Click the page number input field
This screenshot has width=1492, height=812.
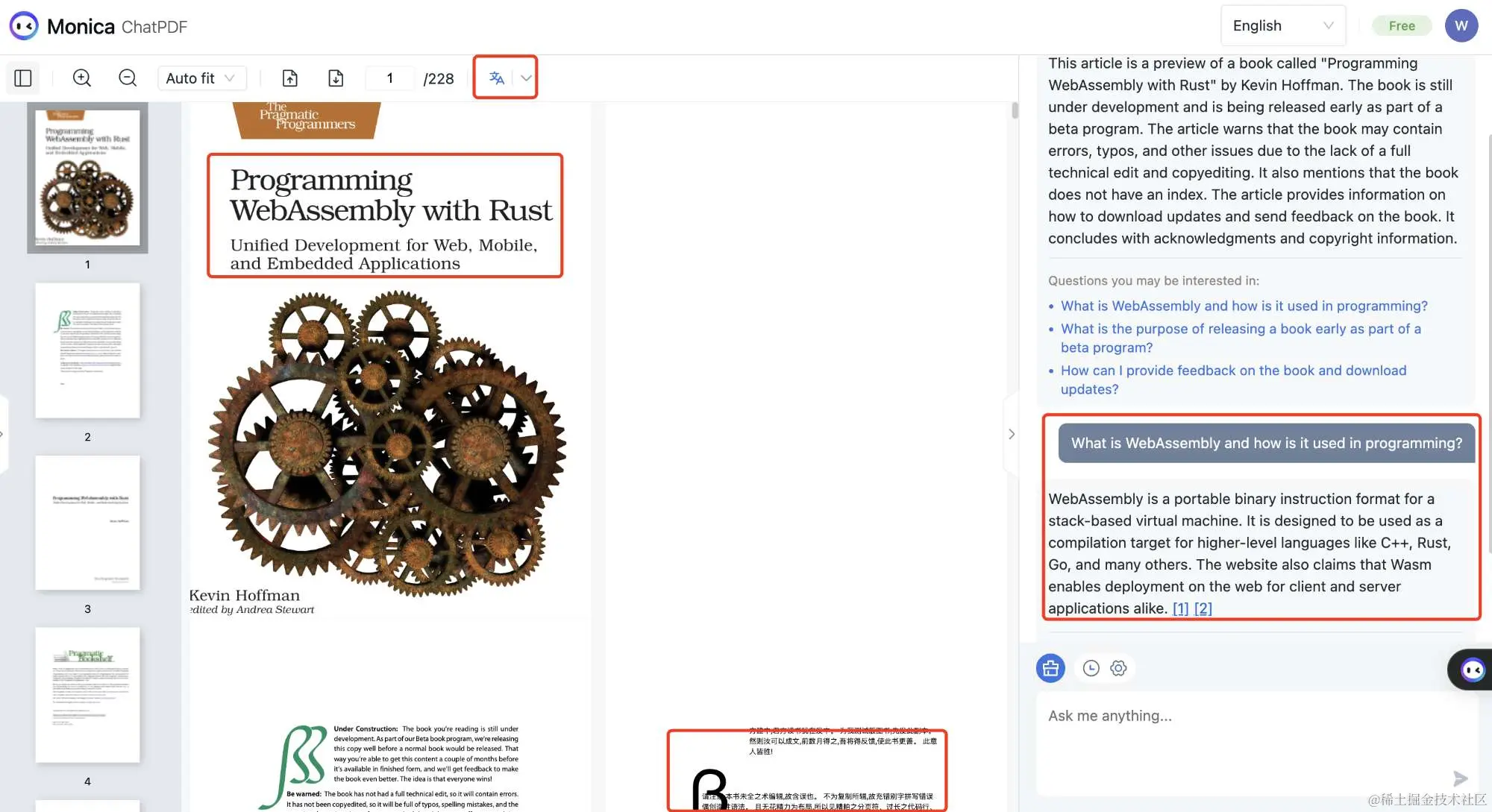(x=389, y=78)
